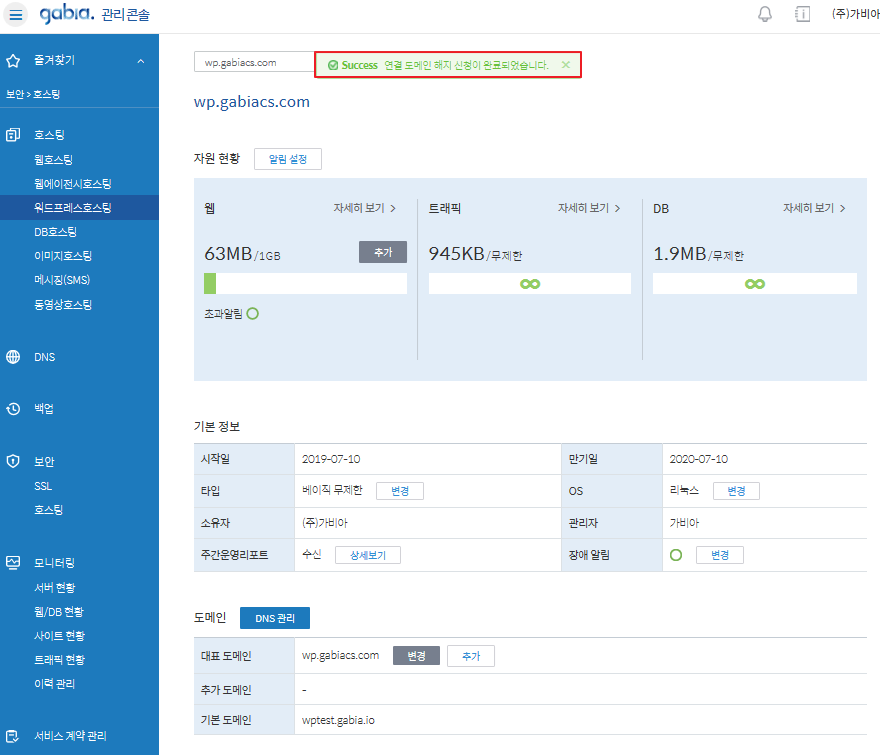
Task: Click the 서비스 계약 관리 icon
Action: (13, 736)
